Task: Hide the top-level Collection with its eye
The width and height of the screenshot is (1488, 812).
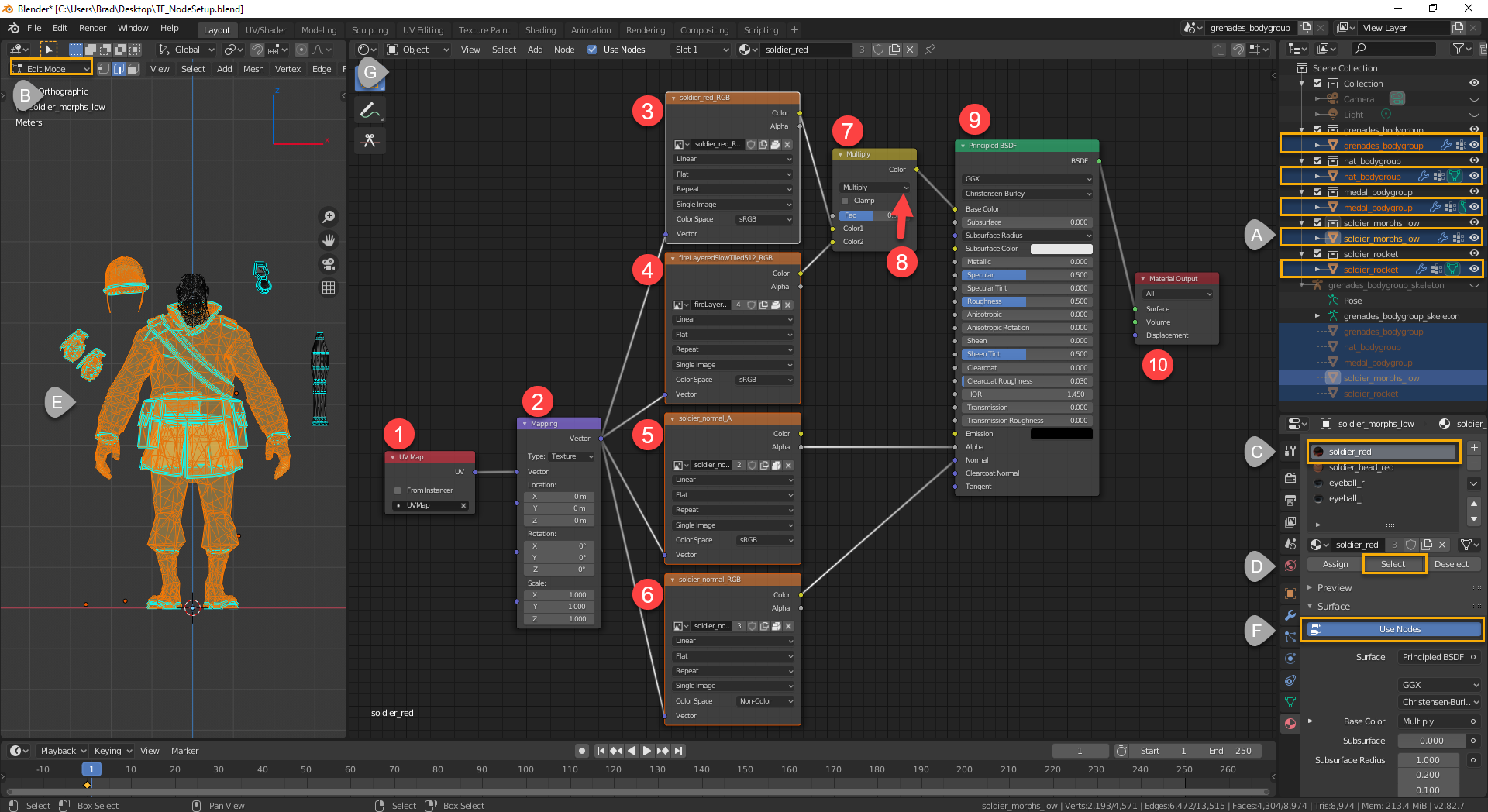Action: 1474,83
